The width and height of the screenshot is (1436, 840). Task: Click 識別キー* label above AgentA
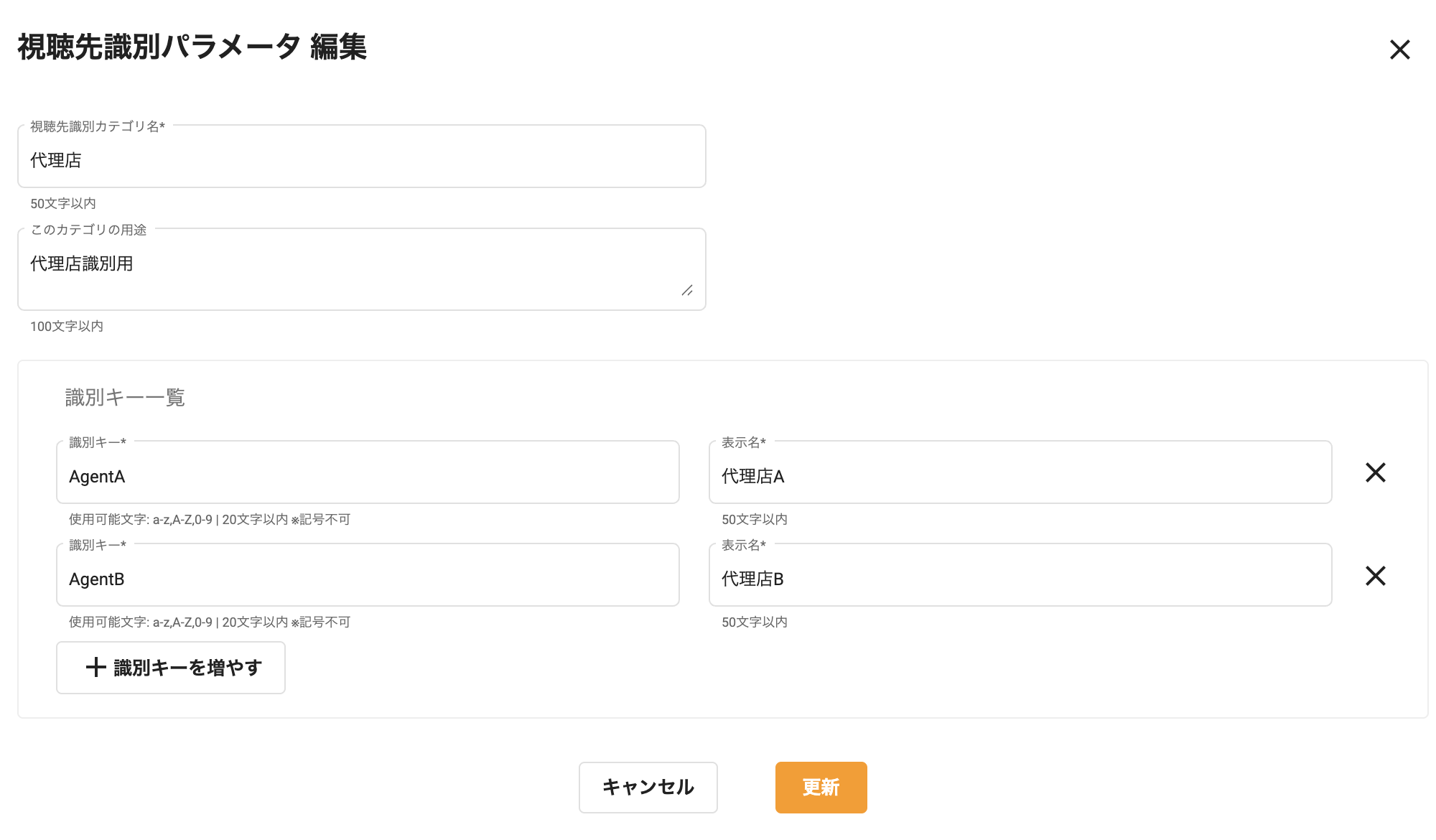(98, 442)
